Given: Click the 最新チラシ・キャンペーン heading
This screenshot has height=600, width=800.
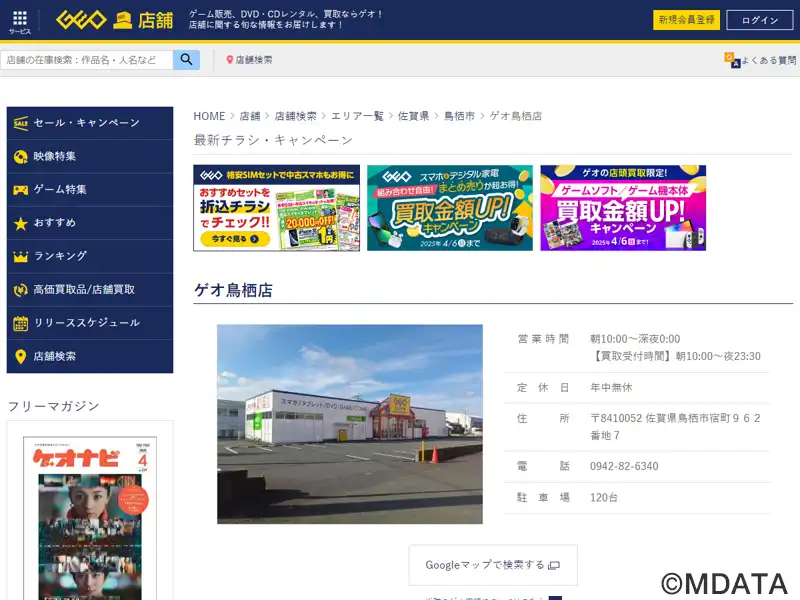Looking at the screenshot, I should coord(273,140).
